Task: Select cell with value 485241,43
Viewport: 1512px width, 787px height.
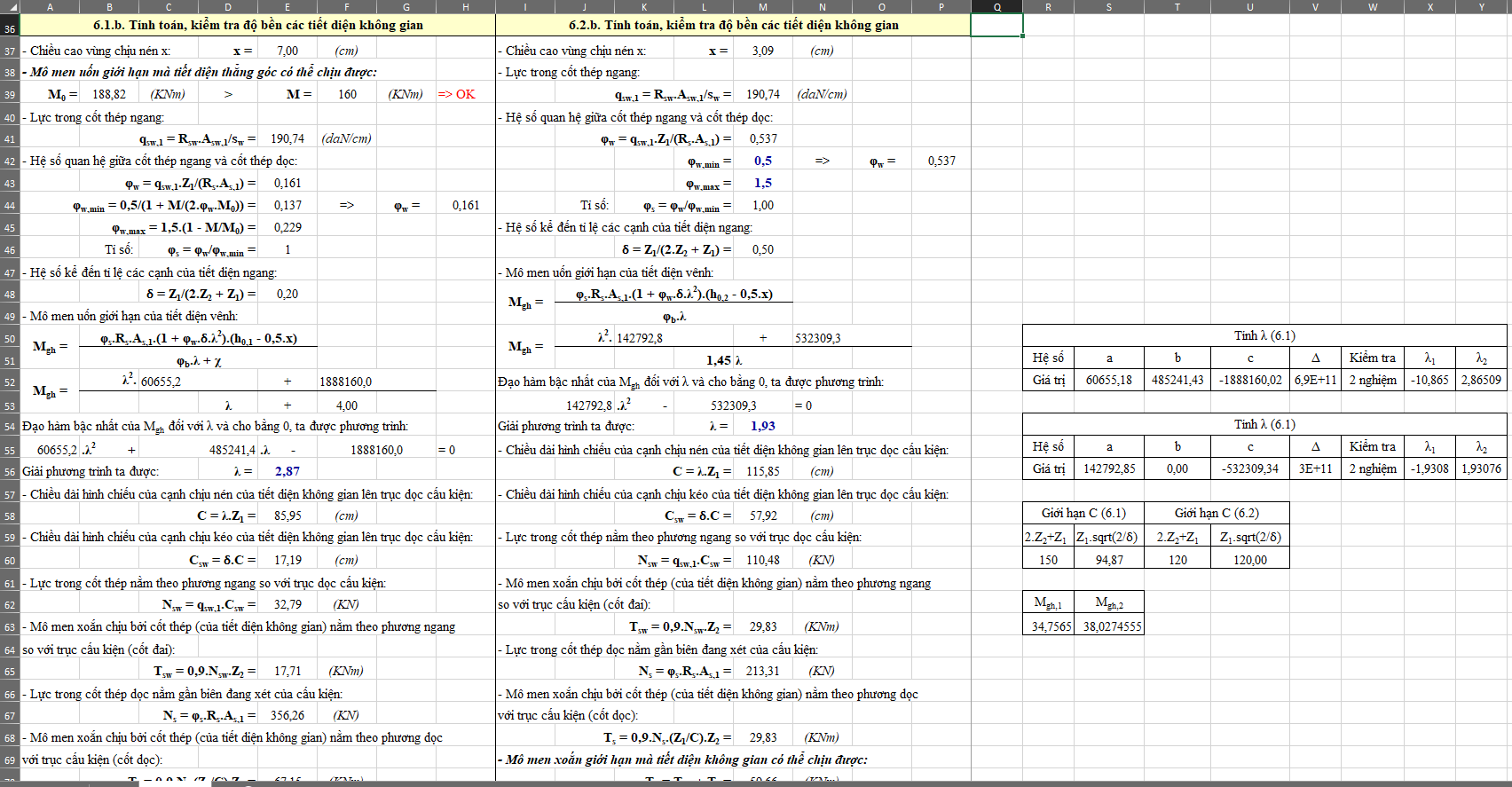Action: click(1177, 380)
